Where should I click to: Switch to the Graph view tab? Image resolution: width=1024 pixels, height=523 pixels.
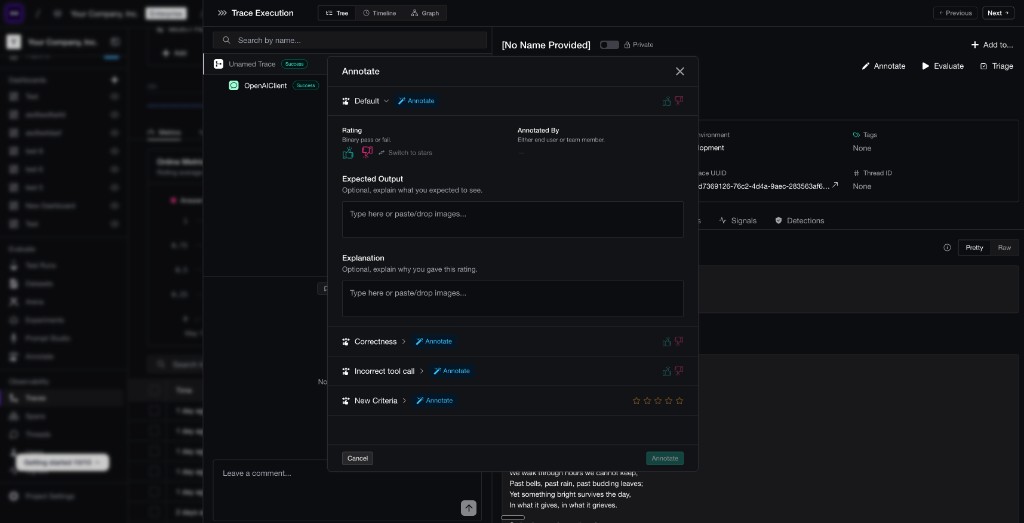point(425,13)
